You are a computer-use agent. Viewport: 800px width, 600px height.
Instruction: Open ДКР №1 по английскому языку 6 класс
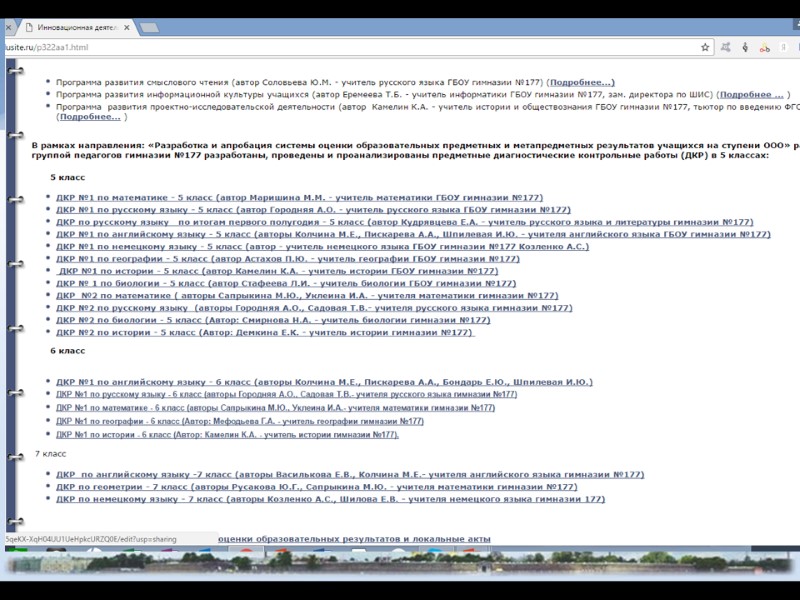tap(324, 382)
